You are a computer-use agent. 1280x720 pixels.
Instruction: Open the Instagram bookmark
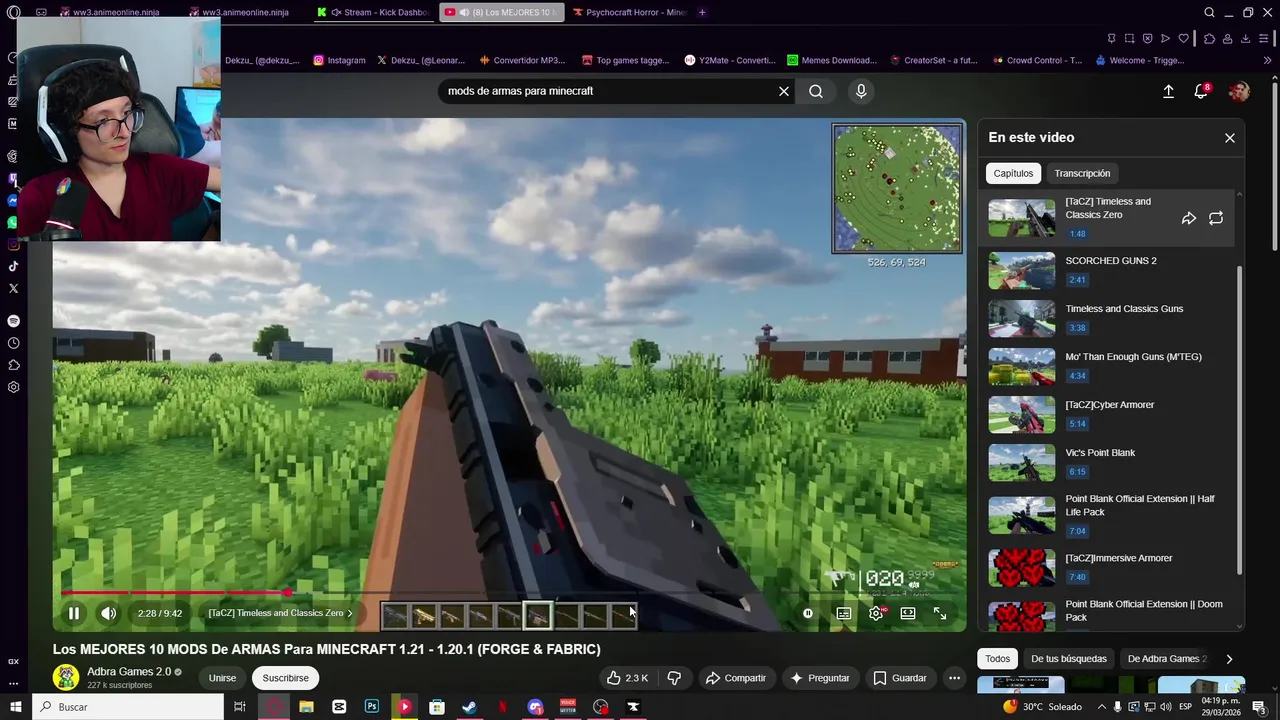click(339, 60)
